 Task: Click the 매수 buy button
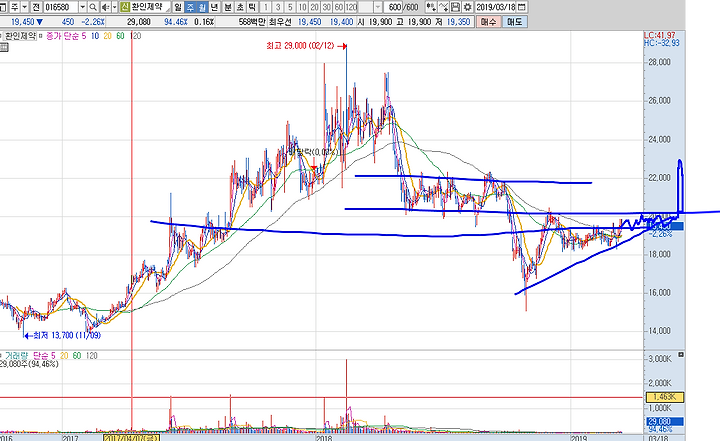coord(489,22)
